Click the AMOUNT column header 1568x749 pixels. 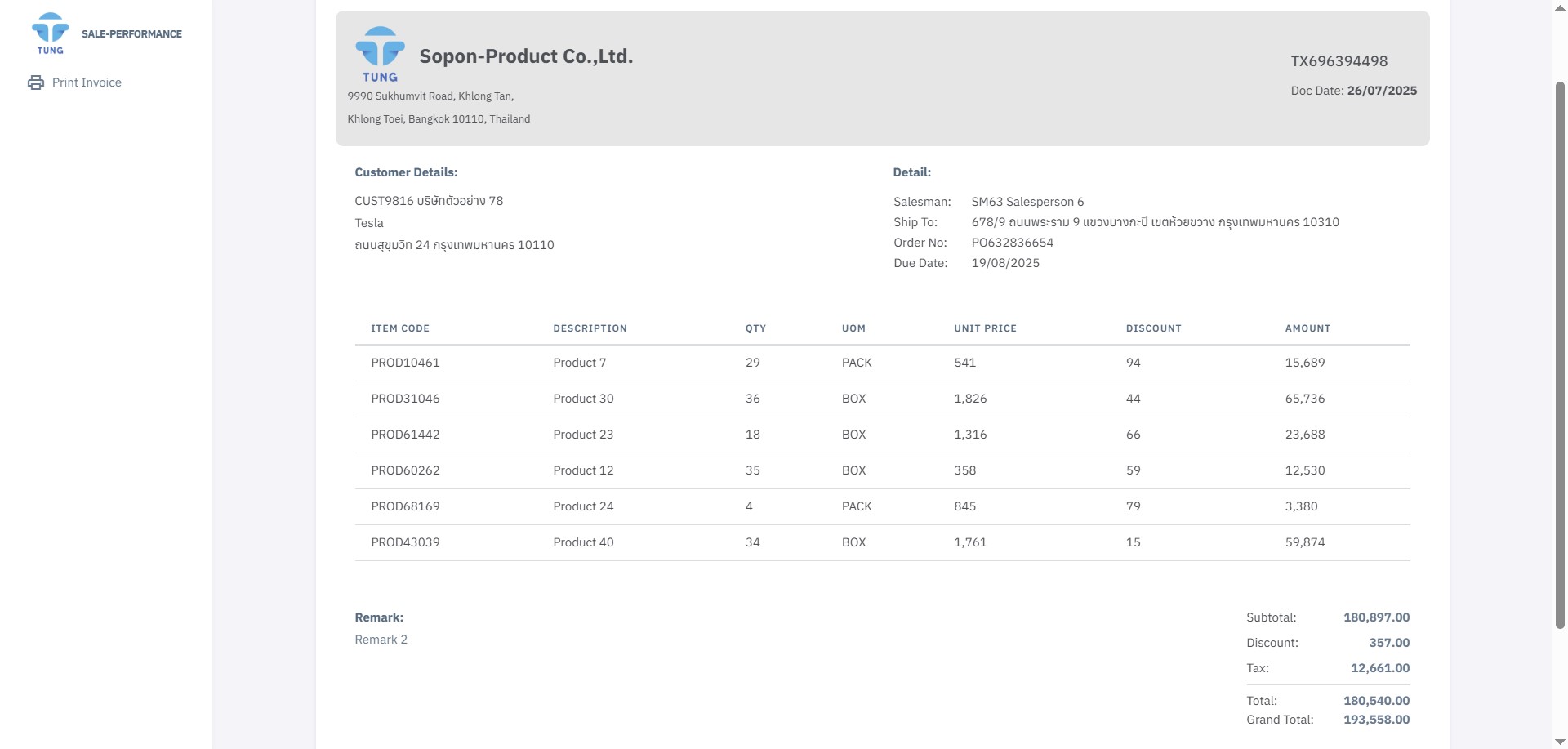(1307, 328)
